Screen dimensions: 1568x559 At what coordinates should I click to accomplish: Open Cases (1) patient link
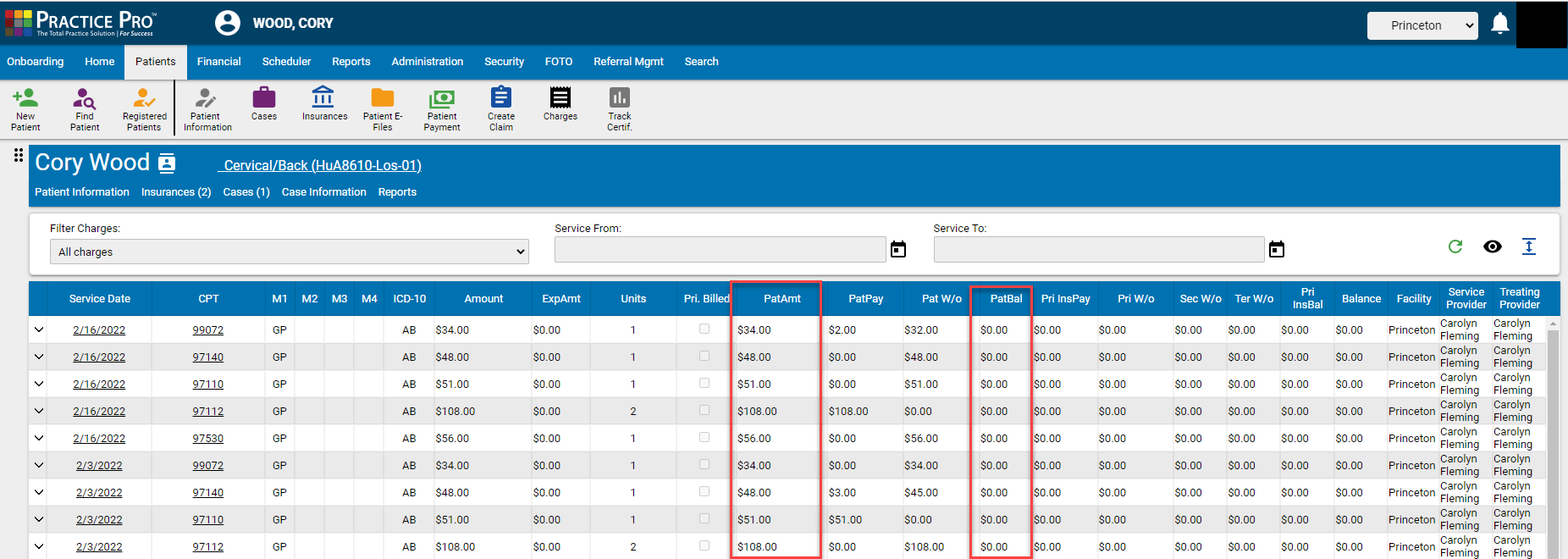click(x=246, y=192)
